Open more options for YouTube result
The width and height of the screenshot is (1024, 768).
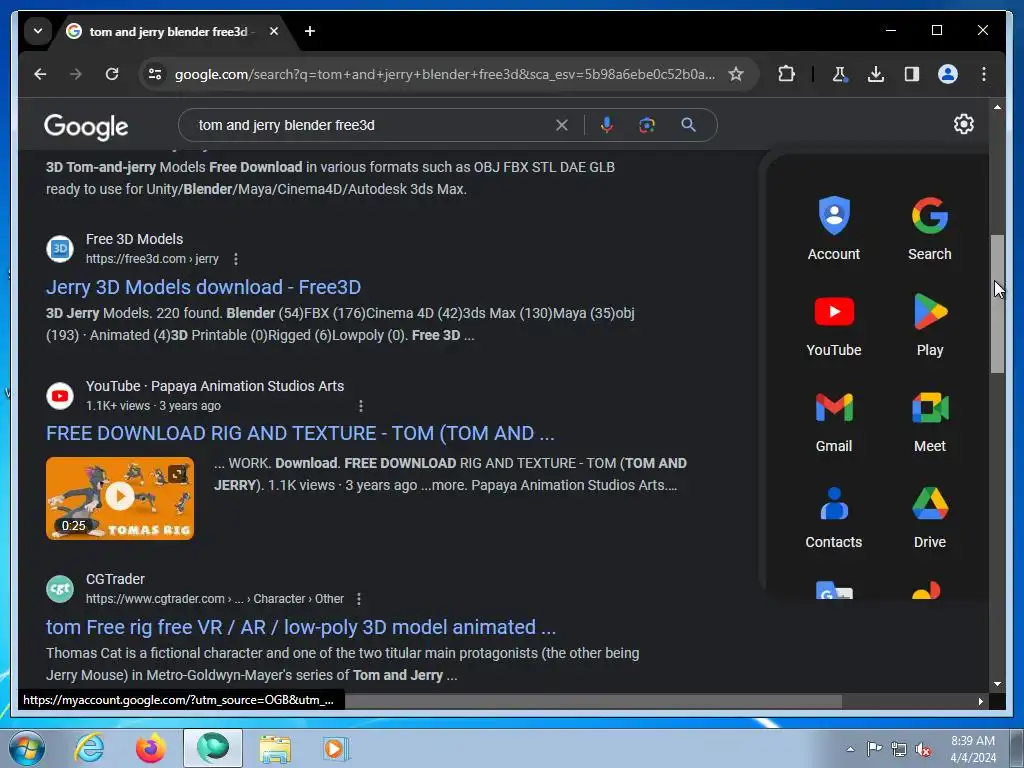tap(360, 406)
